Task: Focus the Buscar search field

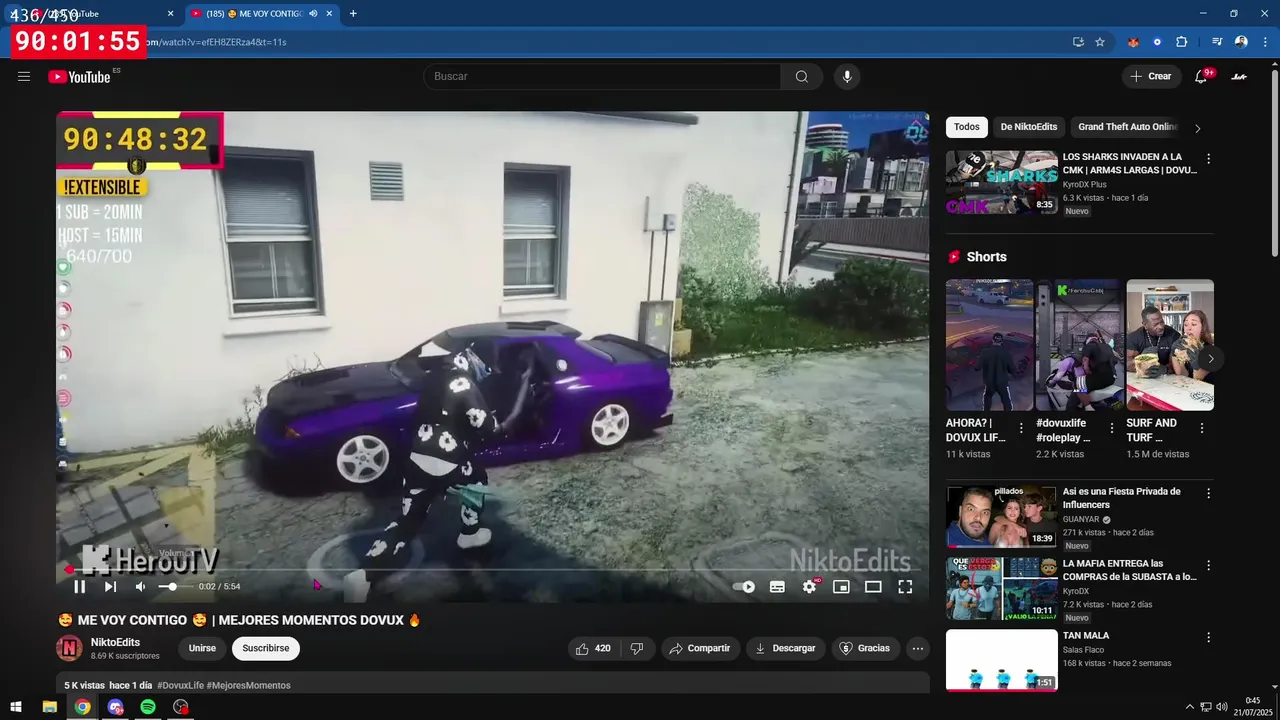Action: (x=602, y=76)
